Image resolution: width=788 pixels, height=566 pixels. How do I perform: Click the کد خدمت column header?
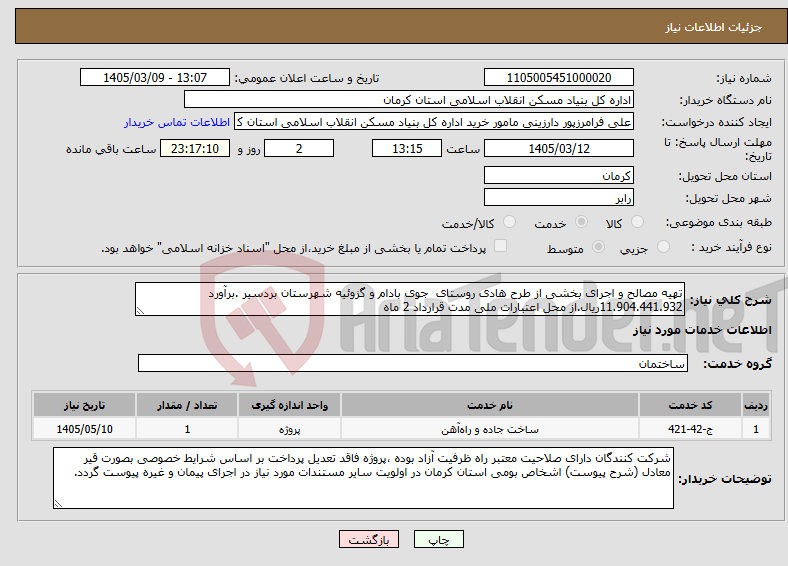pos(691,405)
